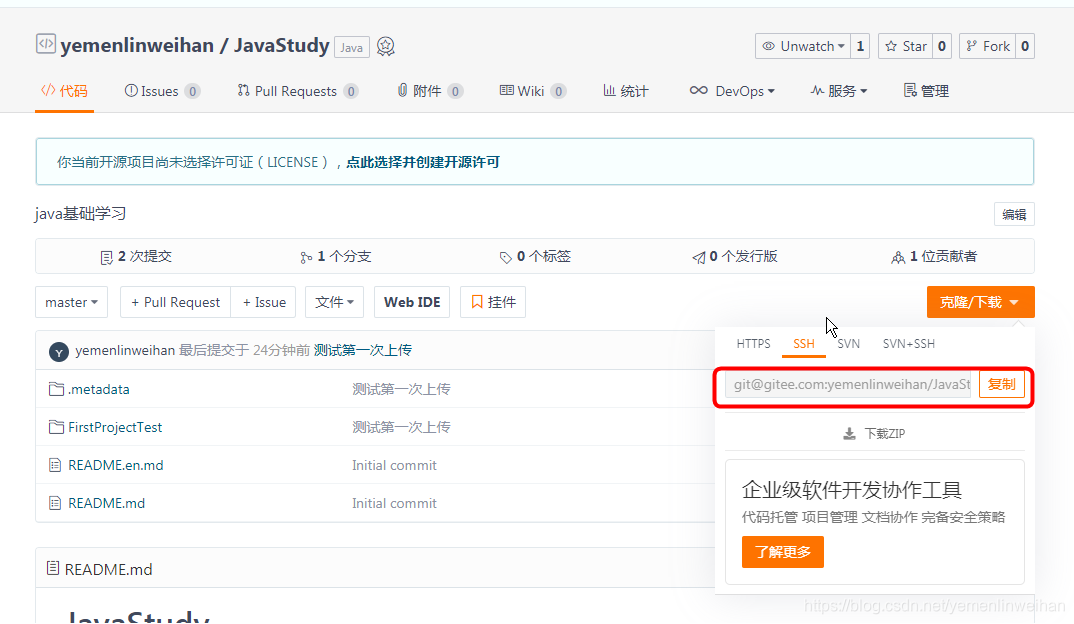
Task: Click 点此选择并创建开源许可 link
Action: click(x=423, y=162)
